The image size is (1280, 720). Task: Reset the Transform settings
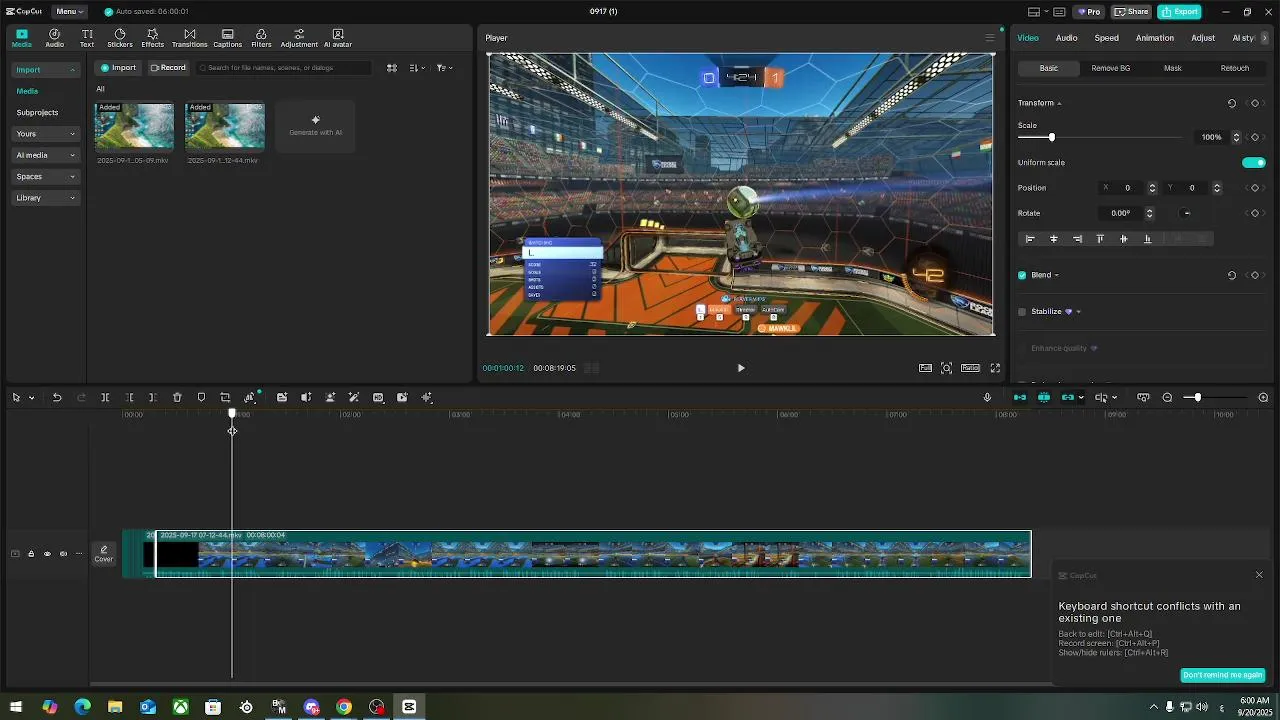(x=1232, y=103)
